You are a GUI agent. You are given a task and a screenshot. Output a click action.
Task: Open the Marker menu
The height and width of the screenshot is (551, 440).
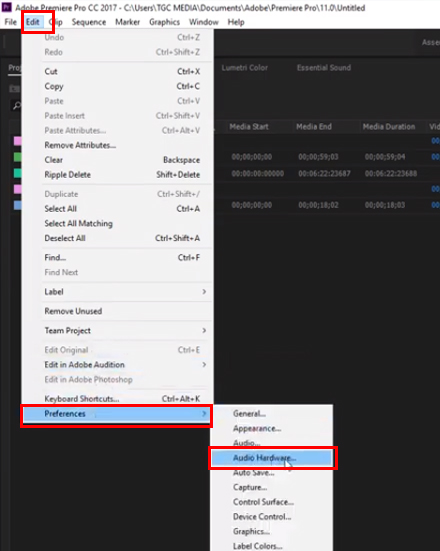coord(127,22)
